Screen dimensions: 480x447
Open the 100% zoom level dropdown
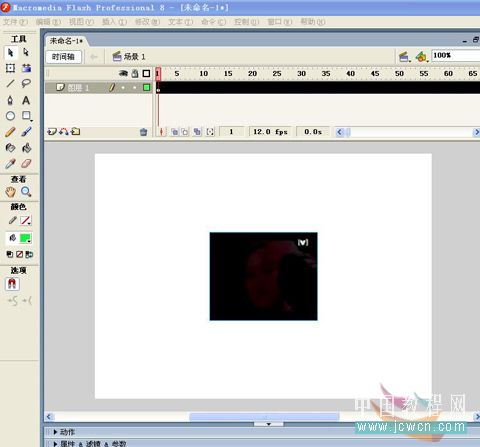456,55
